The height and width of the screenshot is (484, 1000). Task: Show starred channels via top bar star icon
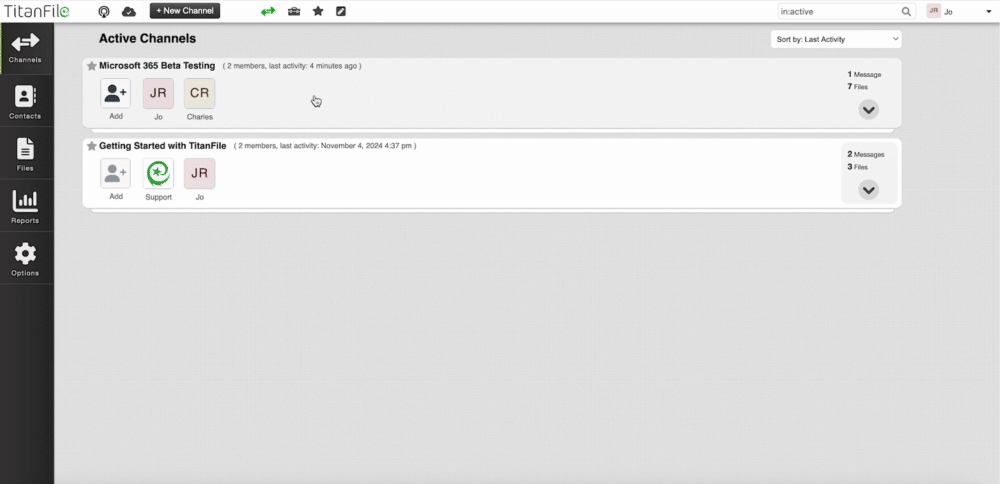click(318, 11)
